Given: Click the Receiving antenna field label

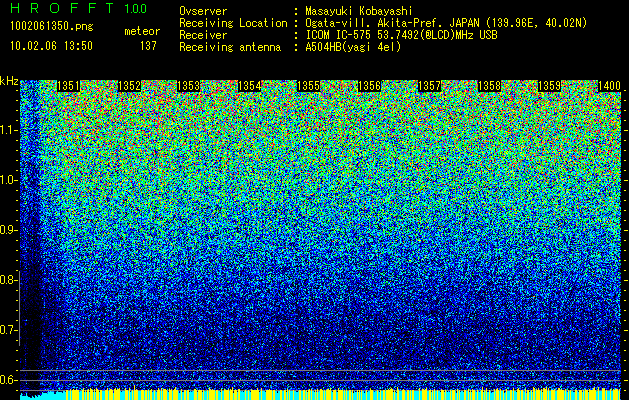Looking at the screenshot, I should (x=230, y=47).
